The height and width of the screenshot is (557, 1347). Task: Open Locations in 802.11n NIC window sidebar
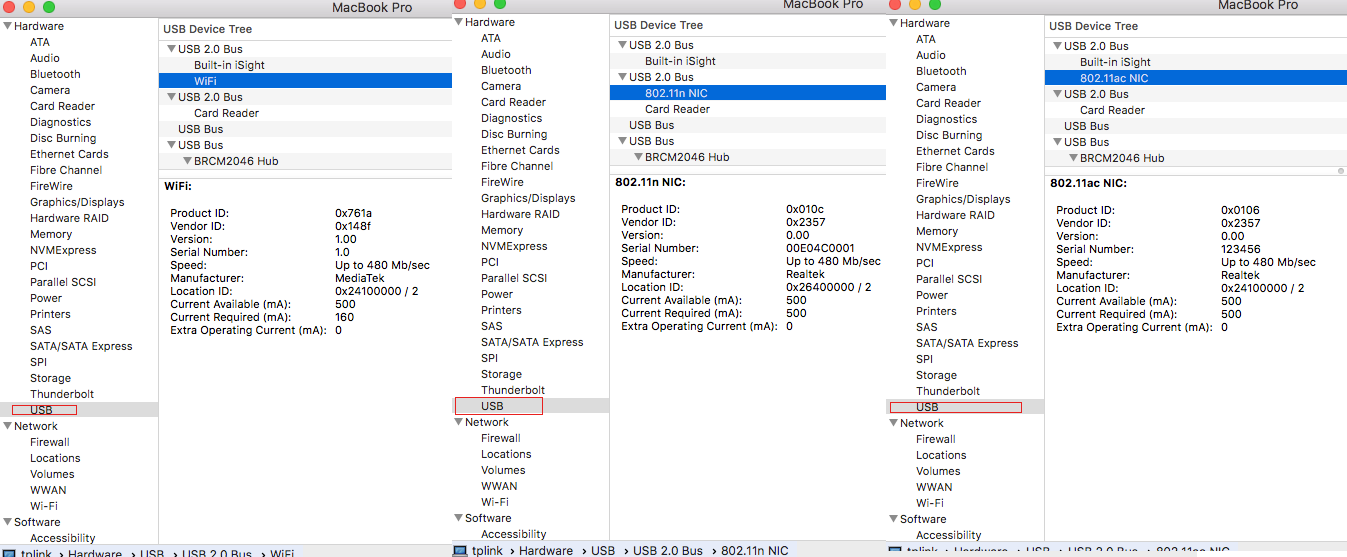(x=506, y=454)
